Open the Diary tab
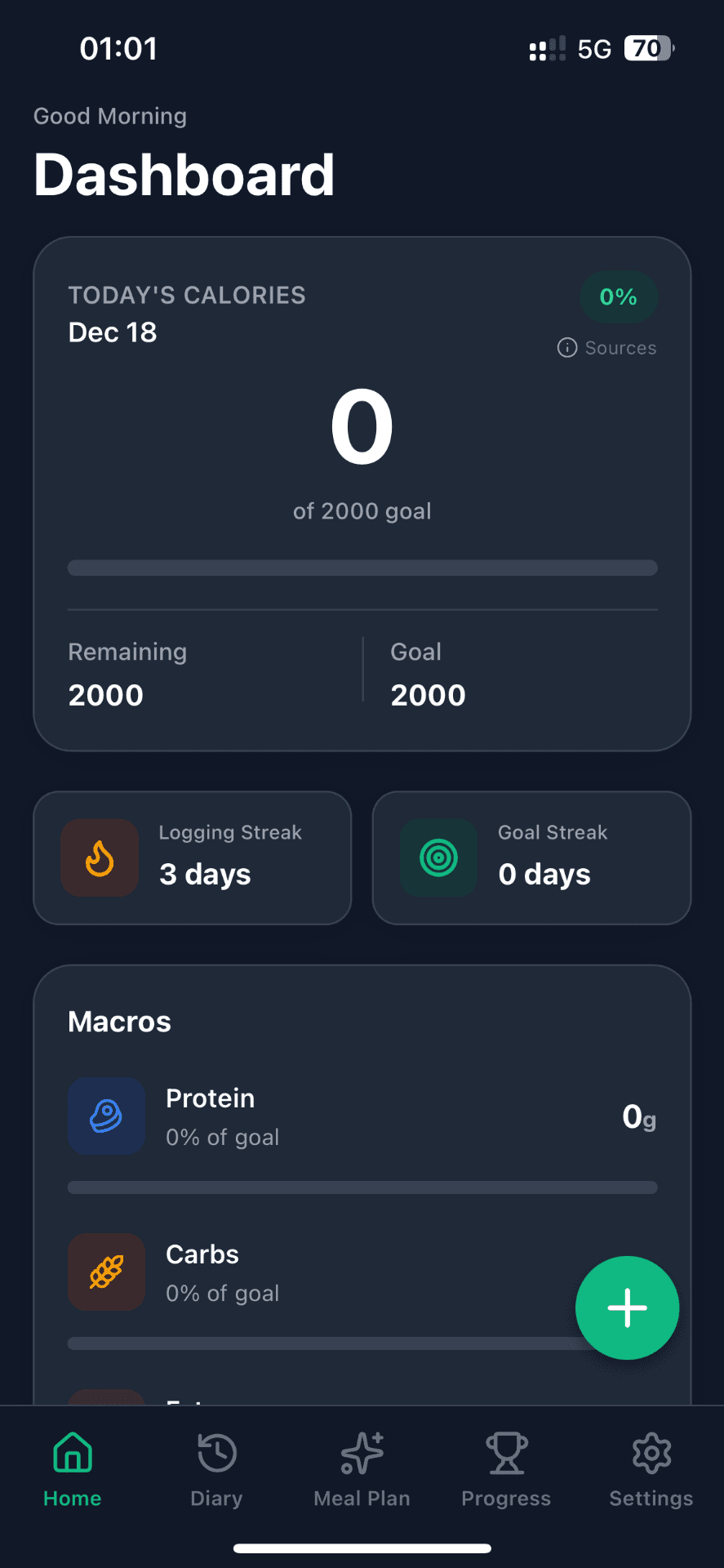724x1568 pixels. tap(216, 1468)
